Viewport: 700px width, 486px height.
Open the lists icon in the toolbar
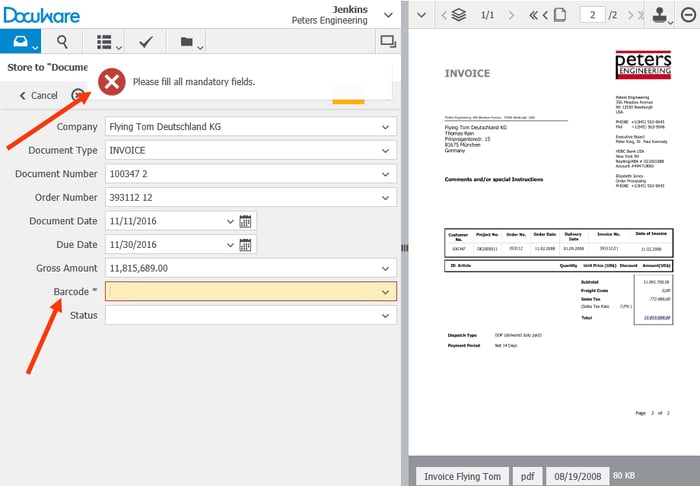point(103,41)
